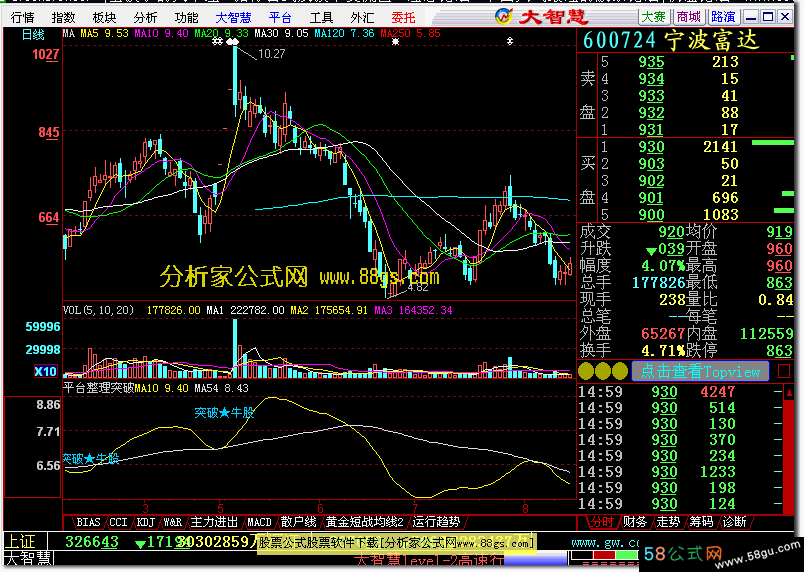Image resolution: width=804 pixels, height=572 pixels.
Task: Click buy level 5 price 900
Action: click(651, 215)
